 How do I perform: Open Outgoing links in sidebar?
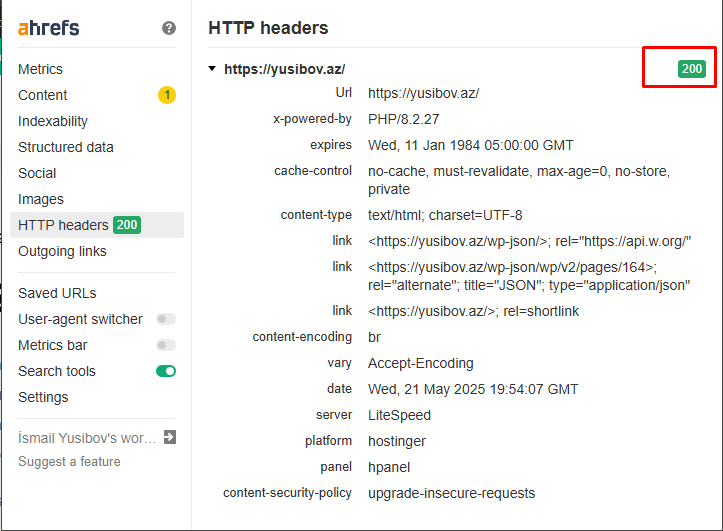point(62,251)
